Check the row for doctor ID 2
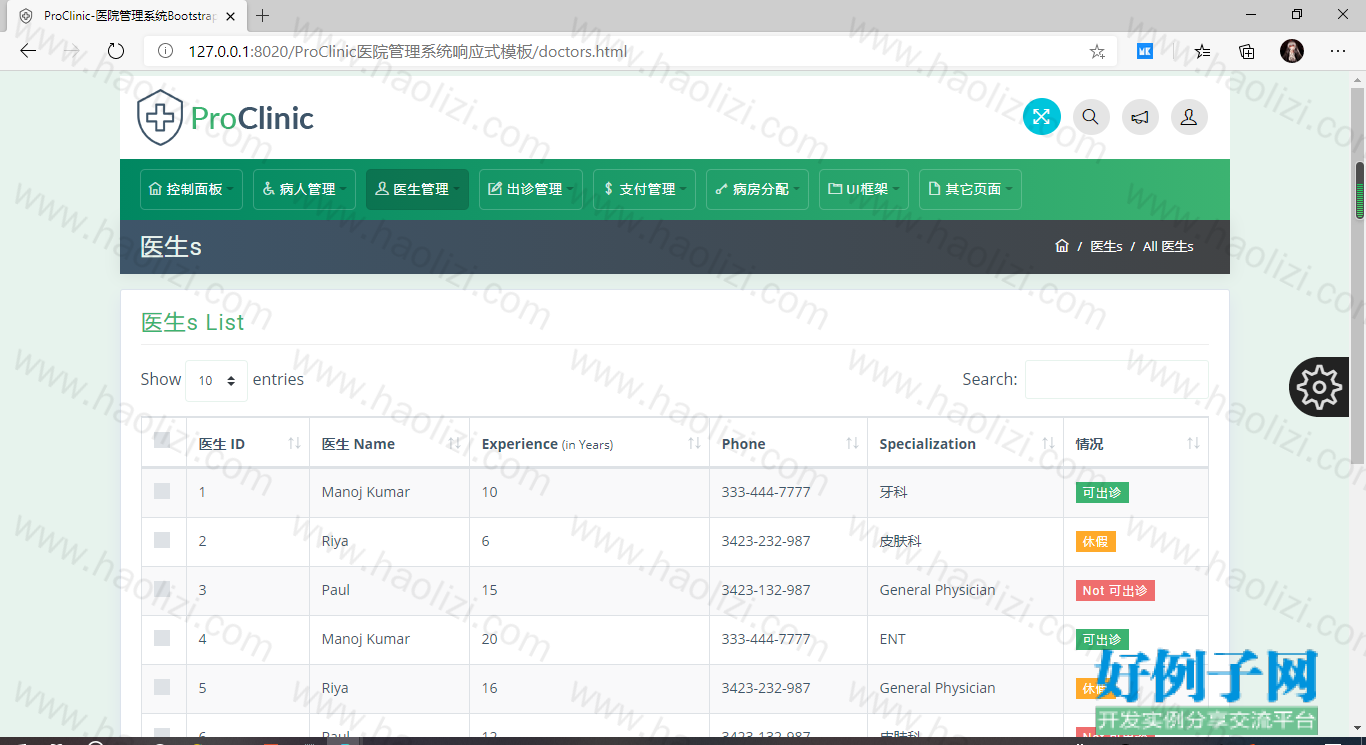Viewport: 1366px width, 745px height. tap(162, 540)
